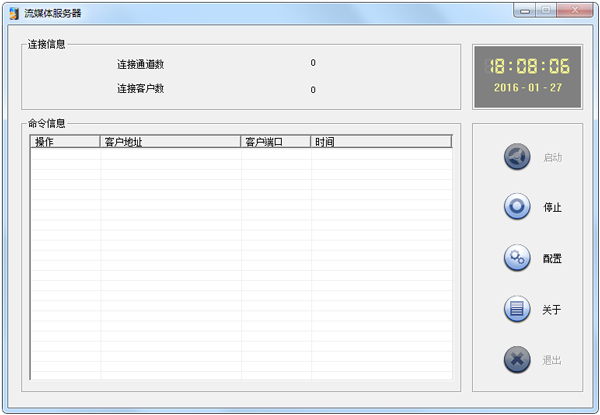Click the date 2016-01-27 on the clock panel
Viewport: 600px width, 415px height.
pos(528,87)
